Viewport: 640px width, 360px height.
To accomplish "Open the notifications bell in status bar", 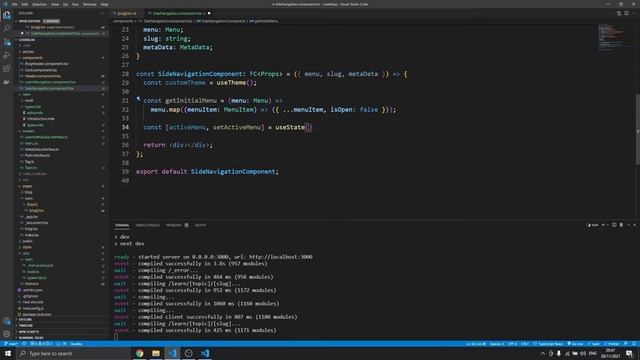I will click(634, 344).
